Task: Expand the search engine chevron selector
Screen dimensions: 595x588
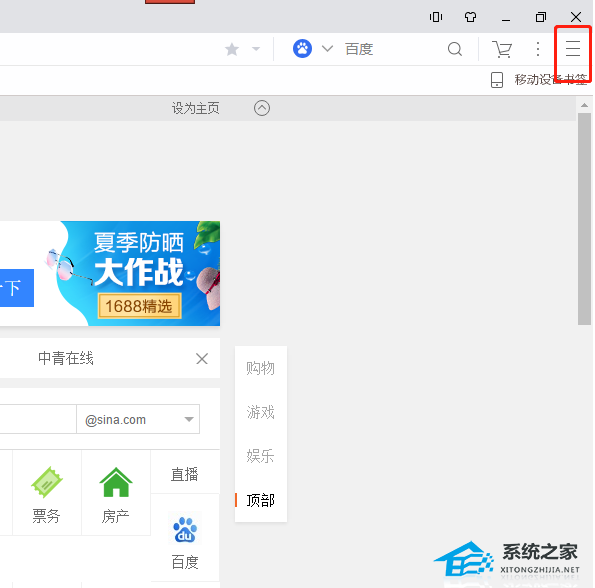Action: pos(327,49)
